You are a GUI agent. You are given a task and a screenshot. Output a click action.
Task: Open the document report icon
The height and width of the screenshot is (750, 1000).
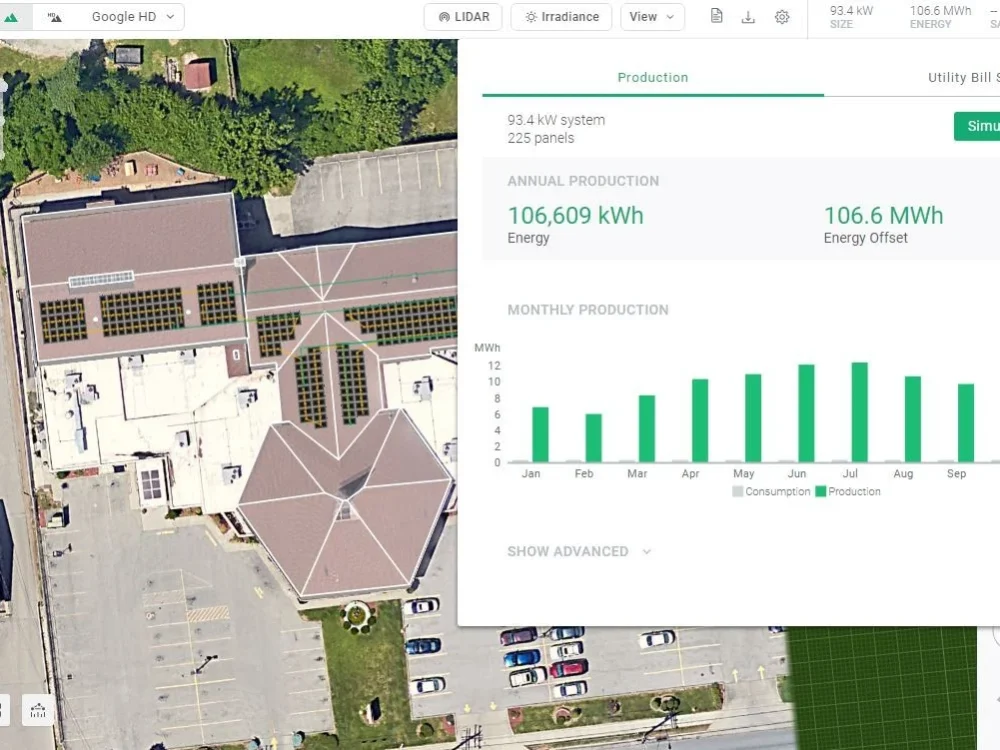716,17
